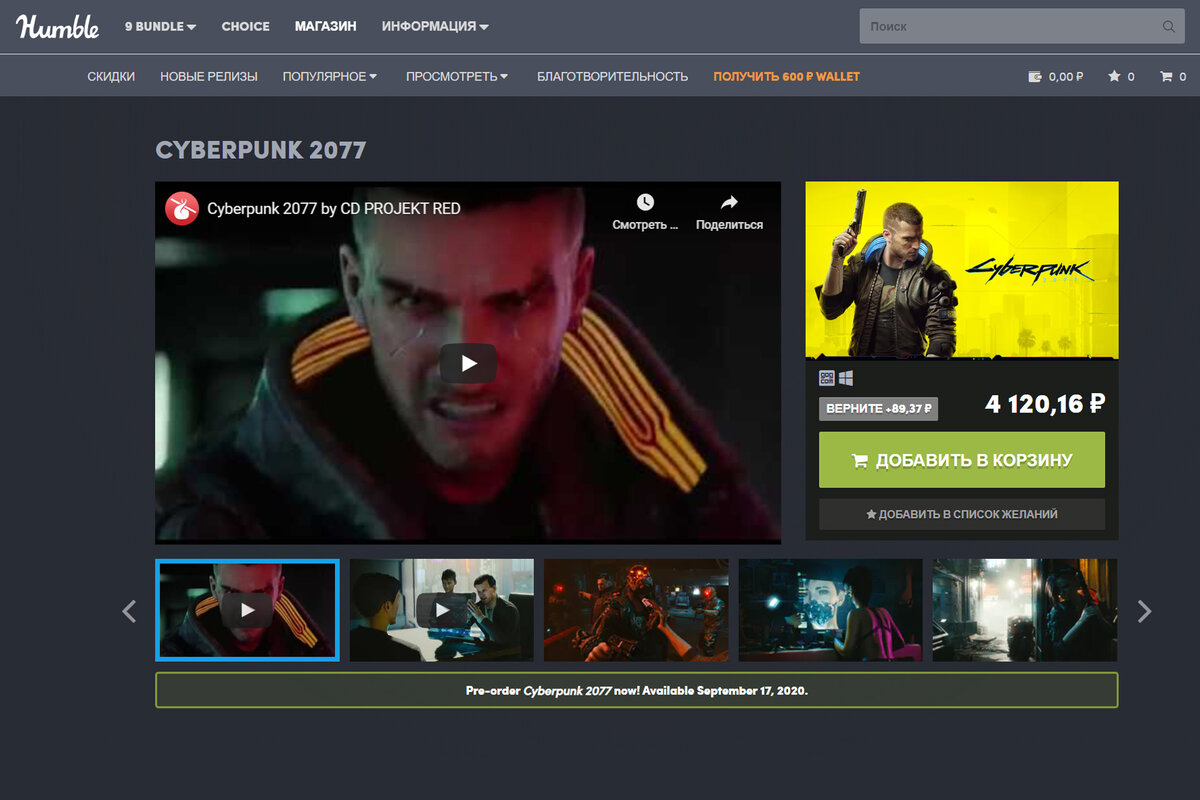Click the pre-order availability banner
The height and width of the screenshot is (800, 1200).
coord(637,690)
